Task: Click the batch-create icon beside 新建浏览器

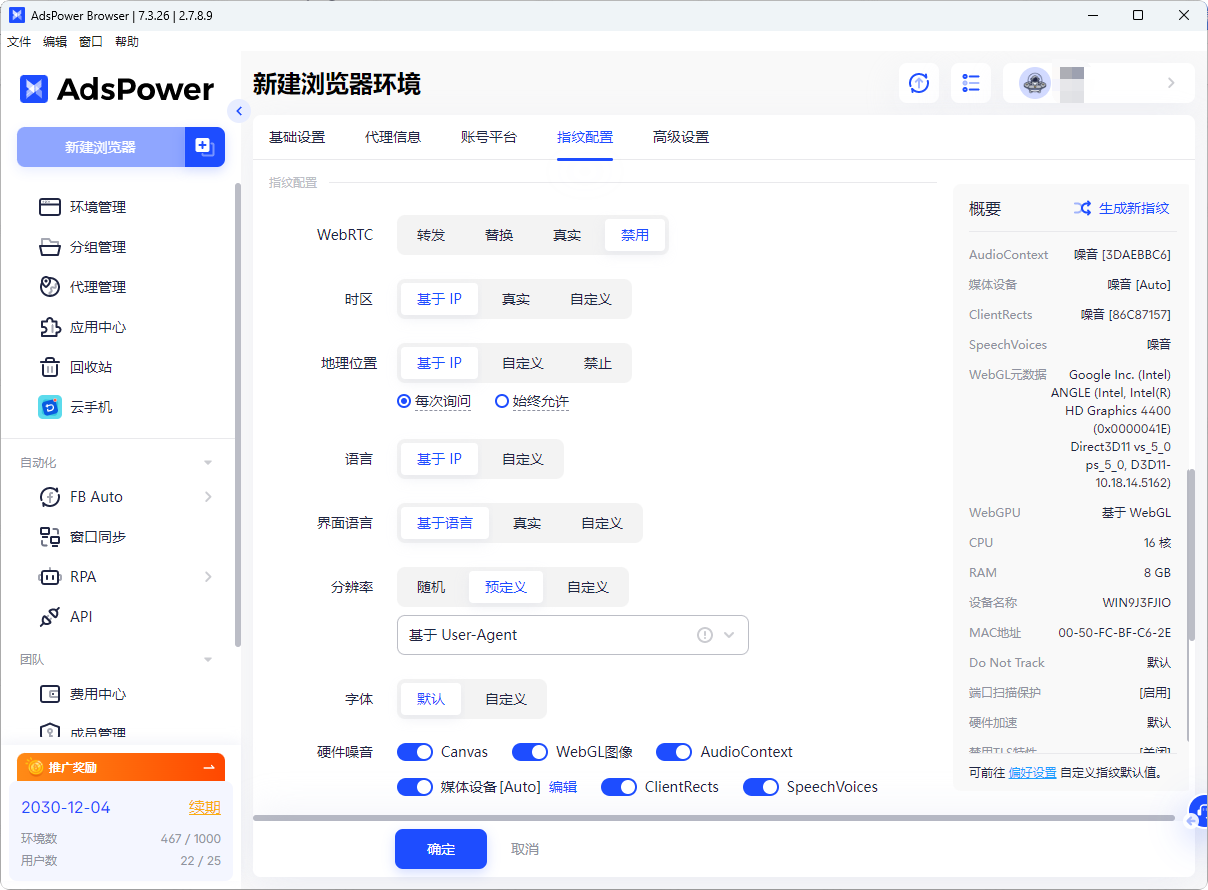Action: 204,147
